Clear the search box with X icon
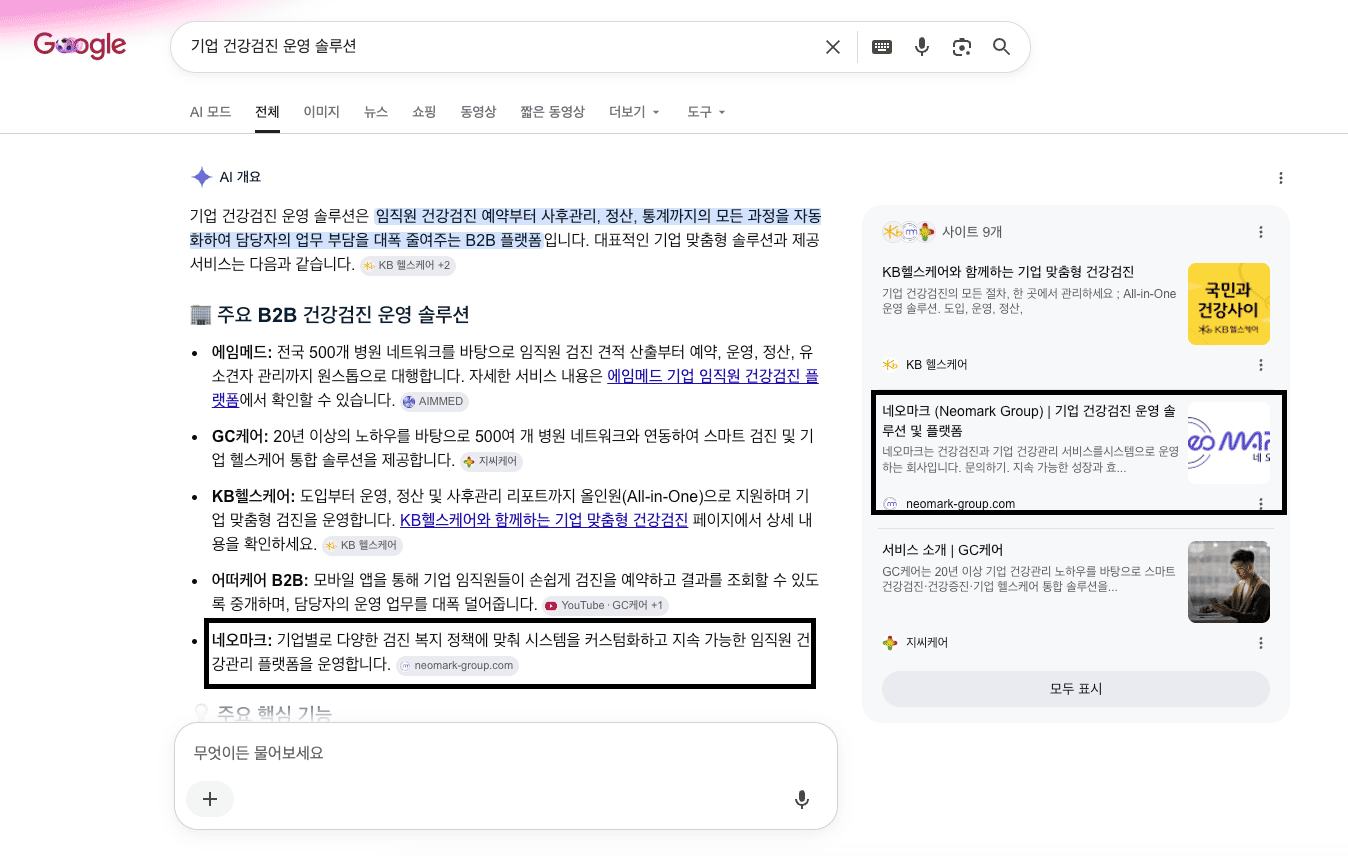Screen dimensions: 1348x856 coord(832,47)
